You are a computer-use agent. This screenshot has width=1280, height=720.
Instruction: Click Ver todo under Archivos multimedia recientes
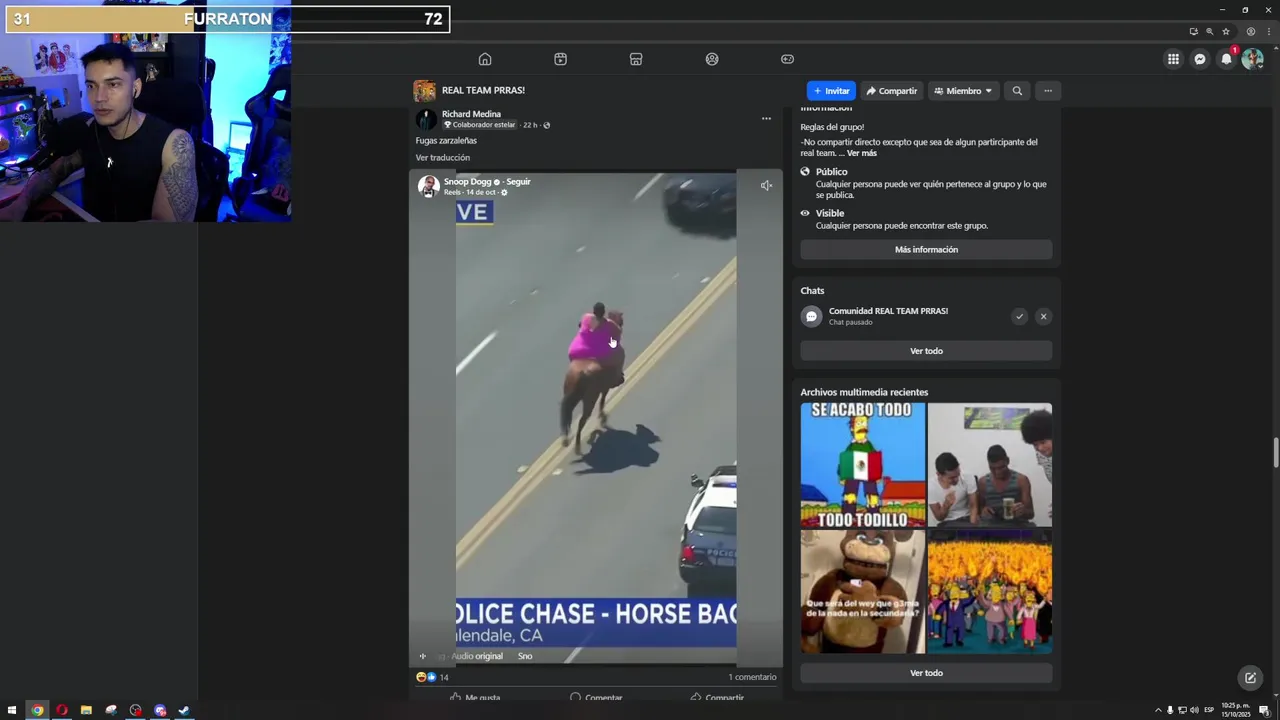pyautogui.click(x=926, y=673)
